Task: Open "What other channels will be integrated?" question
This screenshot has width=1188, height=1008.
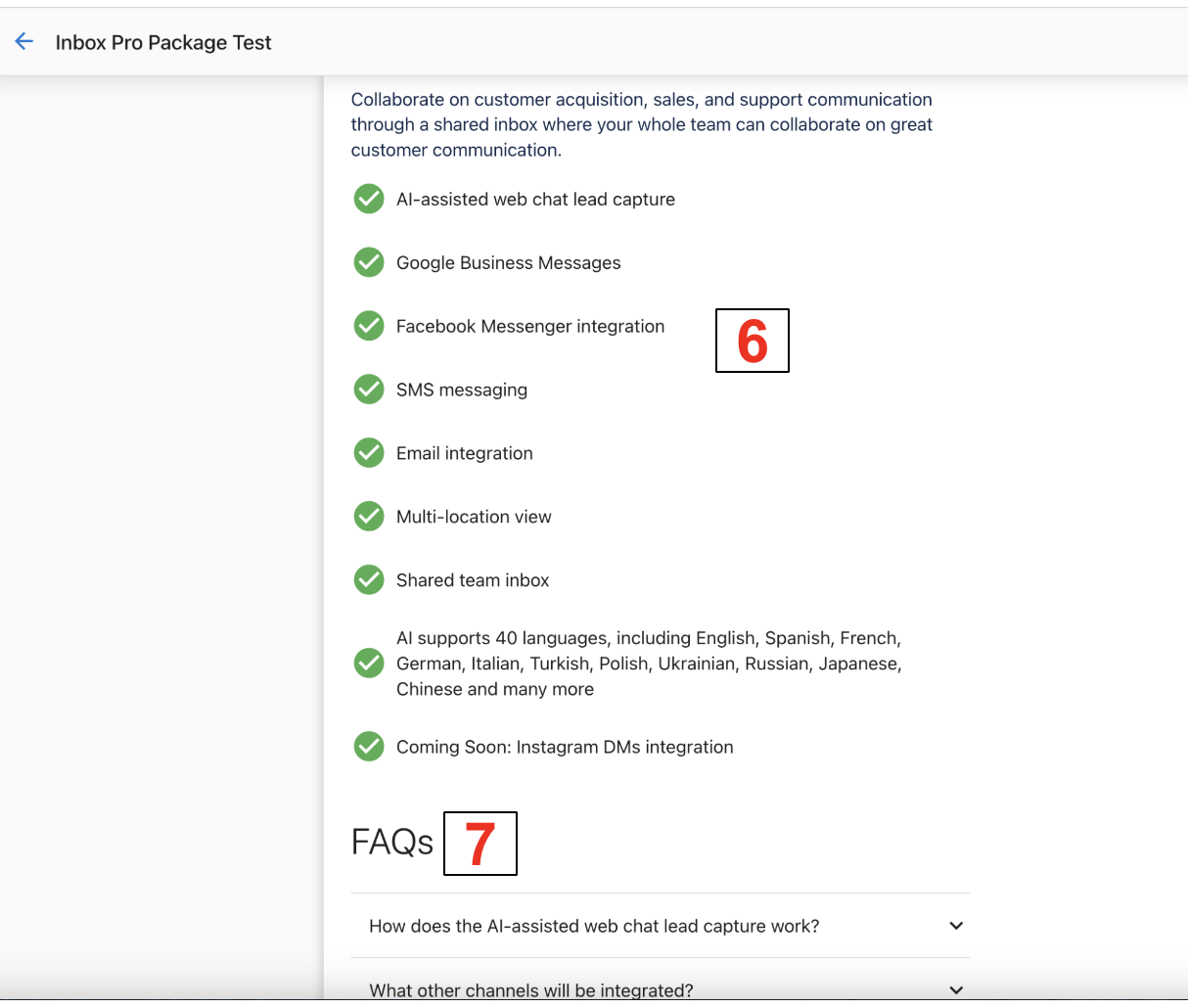Action: click(531, 989)
